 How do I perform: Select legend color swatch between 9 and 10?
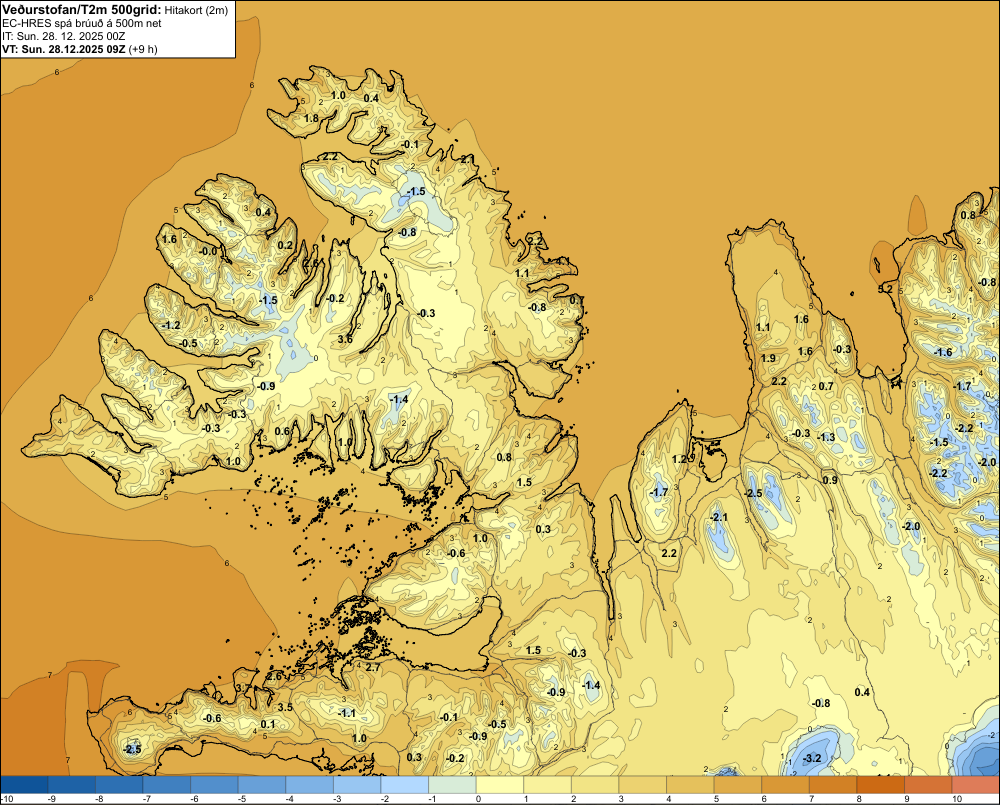click(929, 785)
